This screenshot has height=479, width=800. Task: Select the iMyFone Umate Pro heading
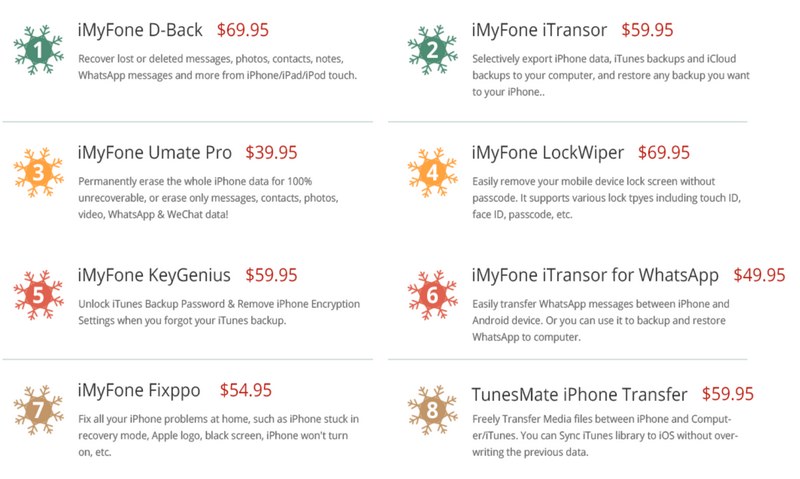point(155,153)
